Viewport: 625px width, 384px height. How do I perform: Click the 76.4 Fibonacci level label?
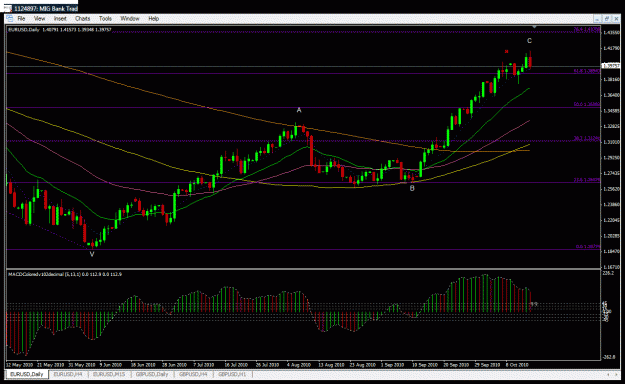tap(587, 29)
